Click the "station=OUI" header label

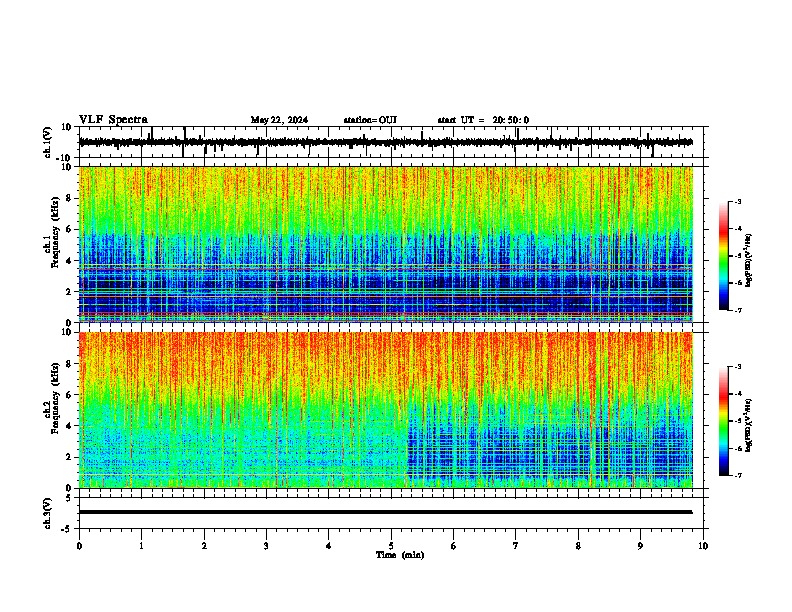coord(370,120)
